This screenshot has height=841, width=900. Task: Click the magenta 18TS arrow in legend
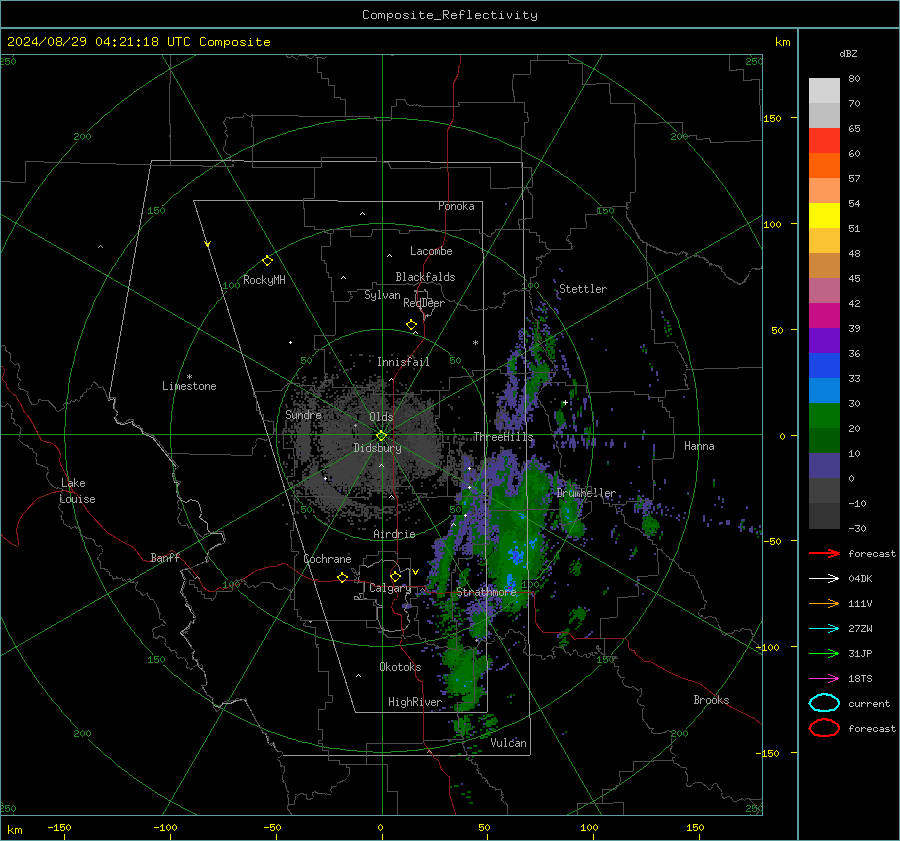(x=824, y=679)
